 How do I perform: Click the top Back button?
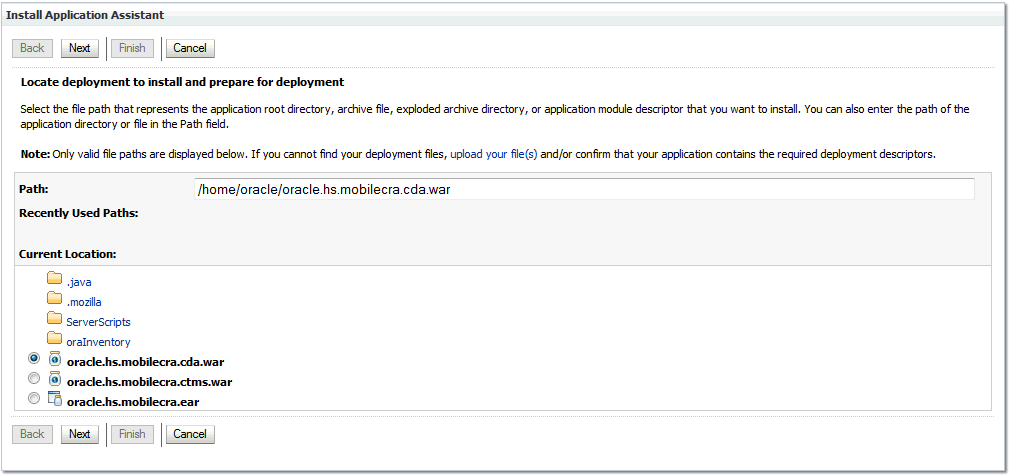pos(32,48)
